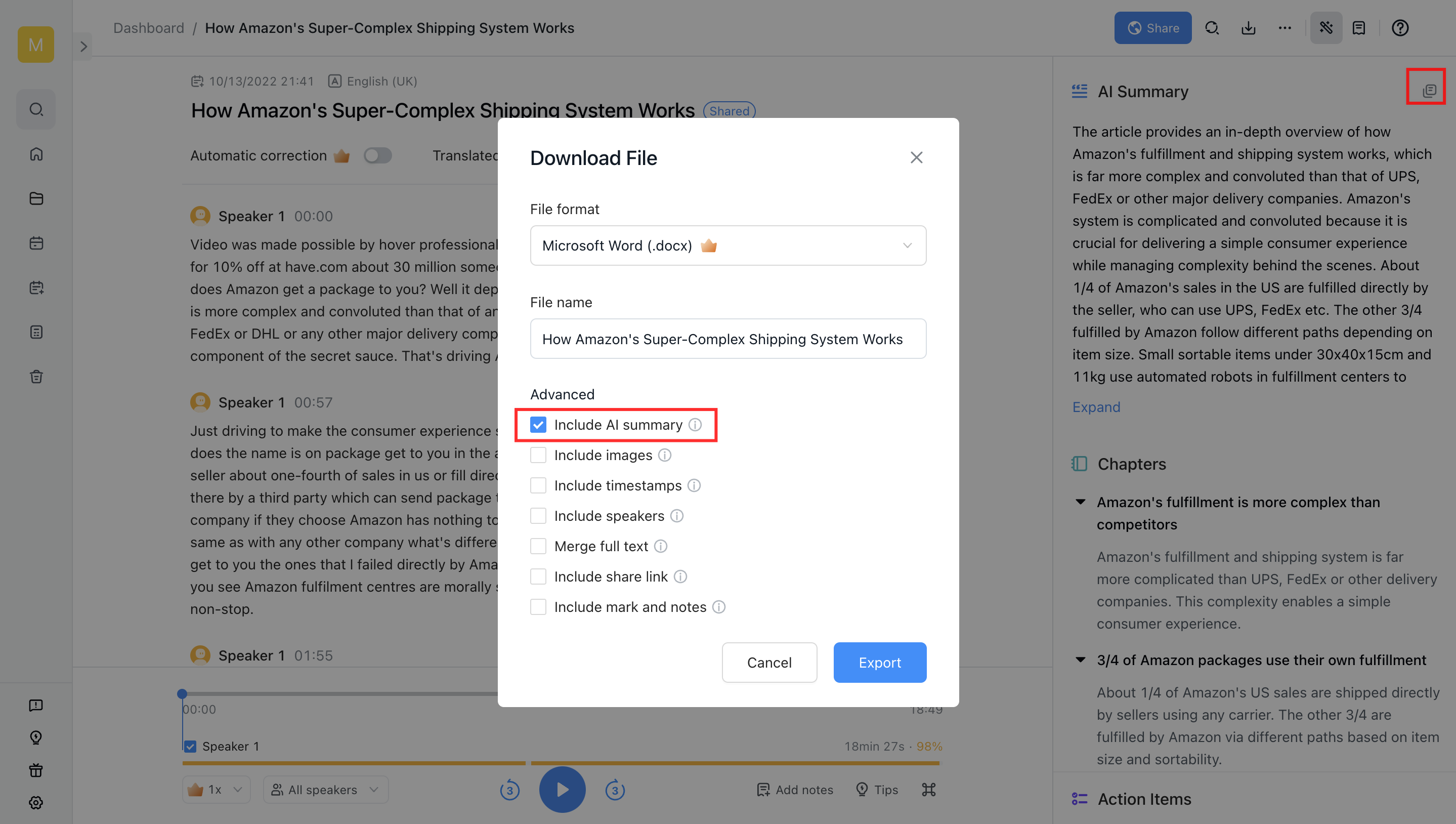Viewport: 1456px width, 824px height.
Task: Click info icon next to Include speakers
Action: [x=677, y=516]
